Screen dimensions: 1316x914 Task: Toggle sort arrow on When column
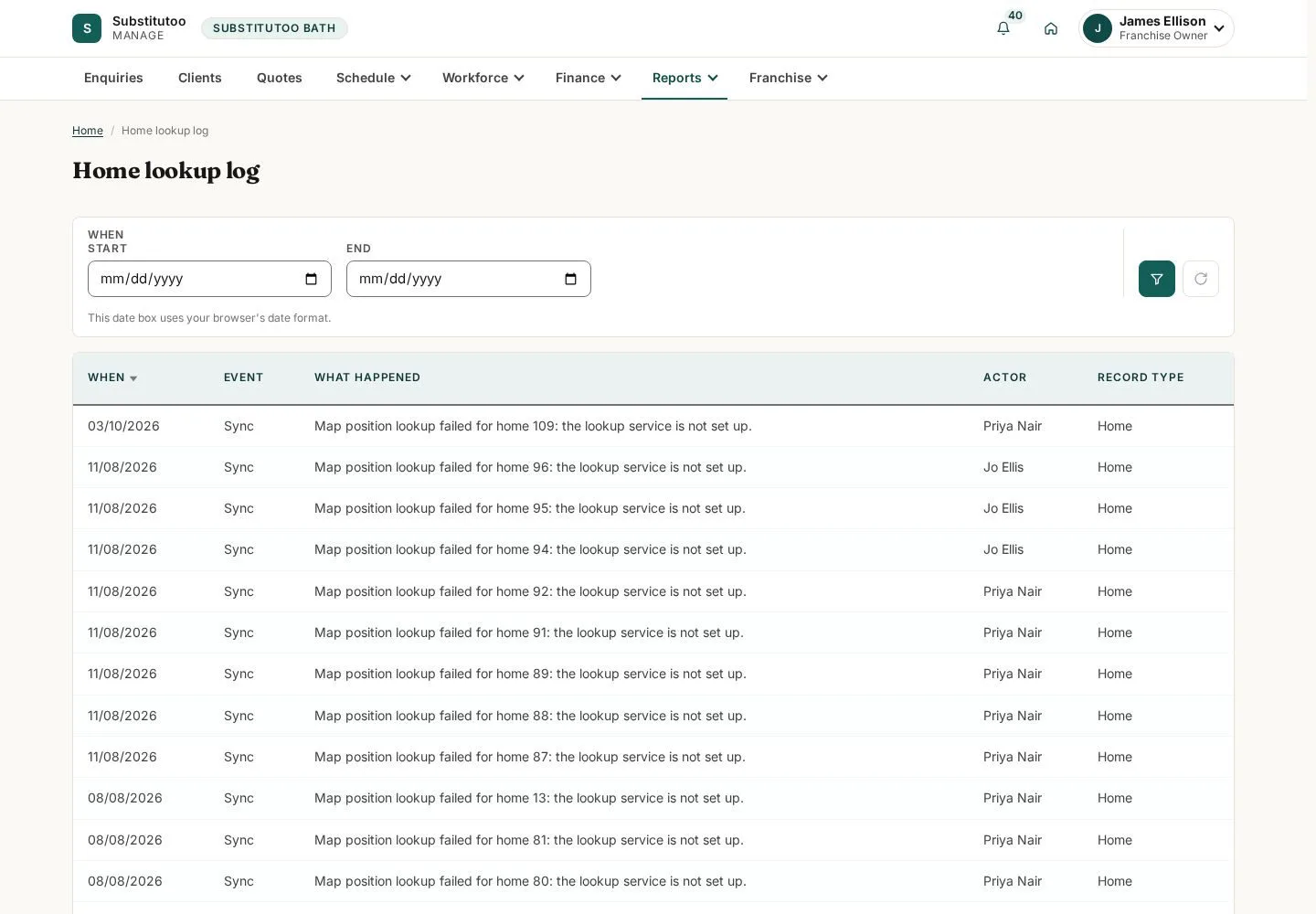pos(133,378)
